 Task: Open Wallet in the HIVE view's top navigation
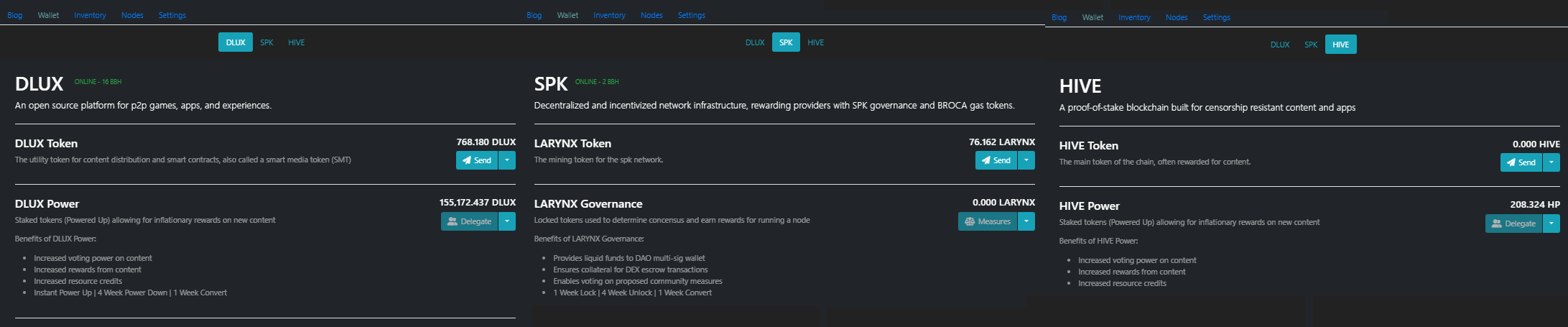[x=1093, y=17]
